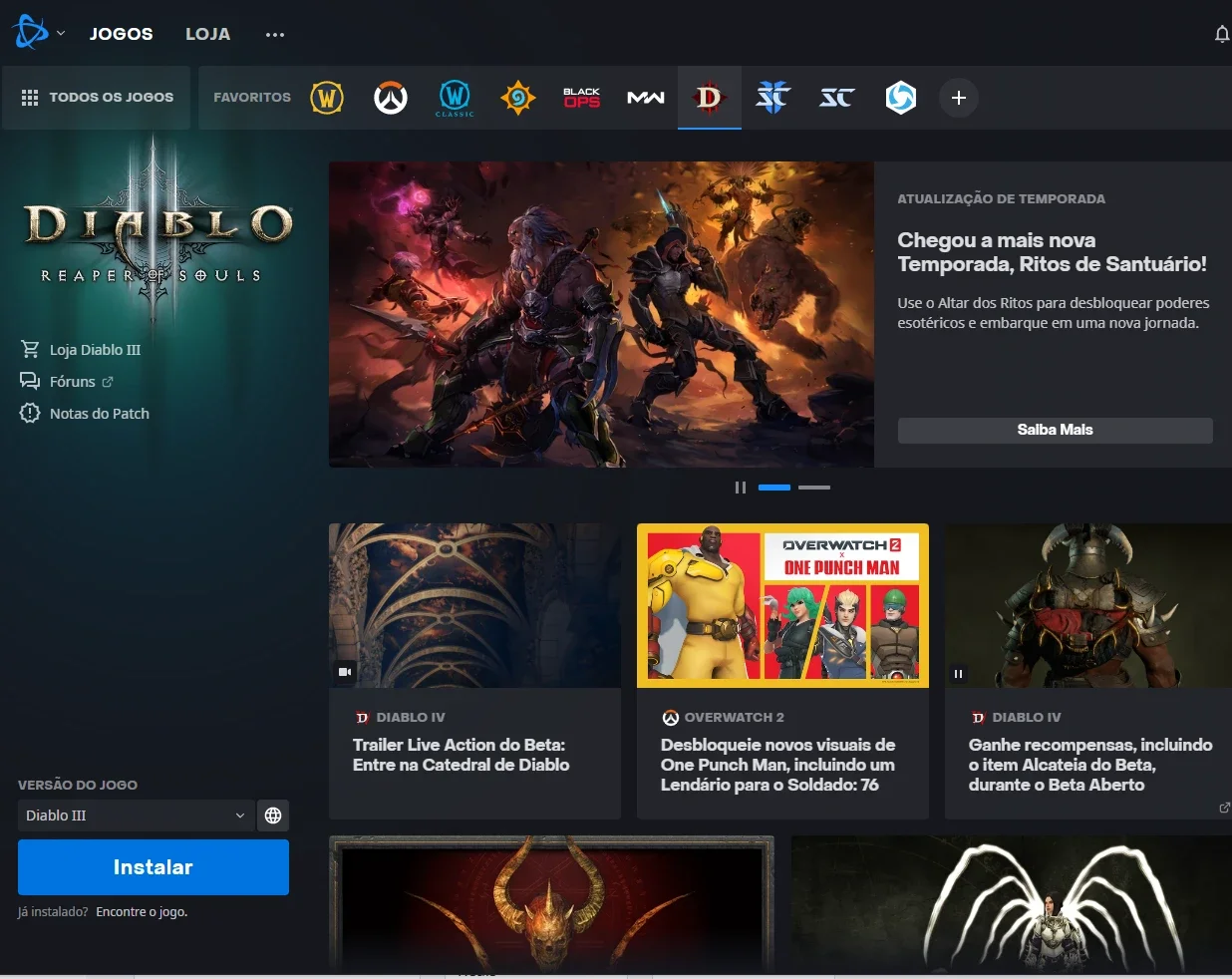Click the Saiba Mais button
The image size is (1232, 979).
[1055, 430]
